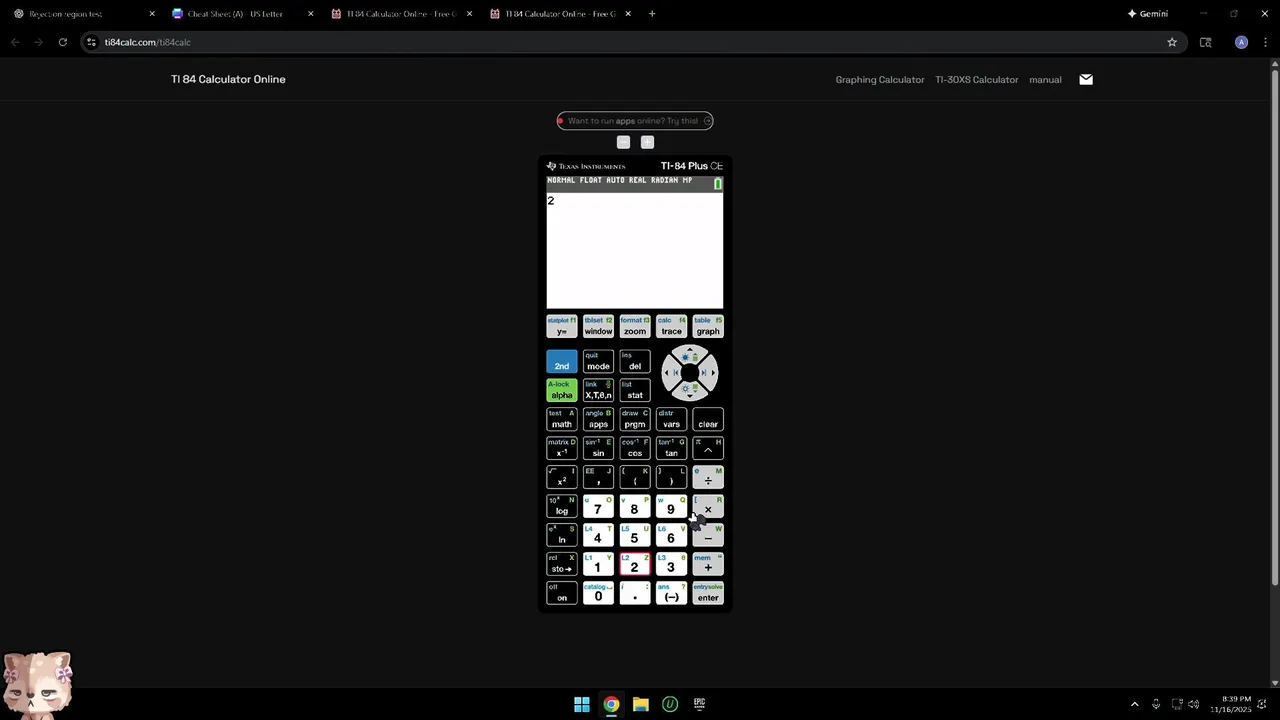The image size is (1280, 720).
Task: Click the number 3 key
Action: click(x=671, y=565)
